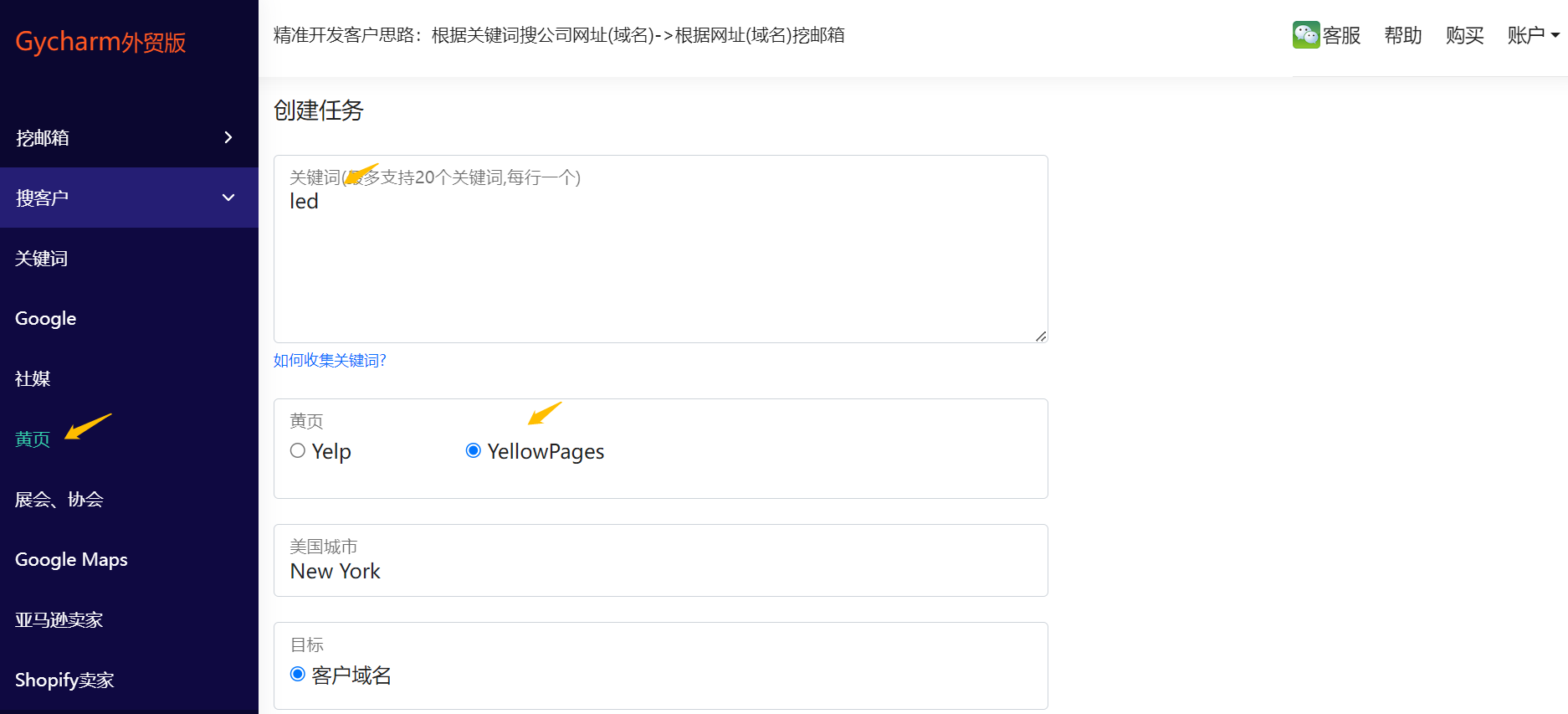Screen dimensions: 1568x714
Task: Open the Shopify卖家 sidebar item
Action: pyautogui.click(x=64, y=681)
